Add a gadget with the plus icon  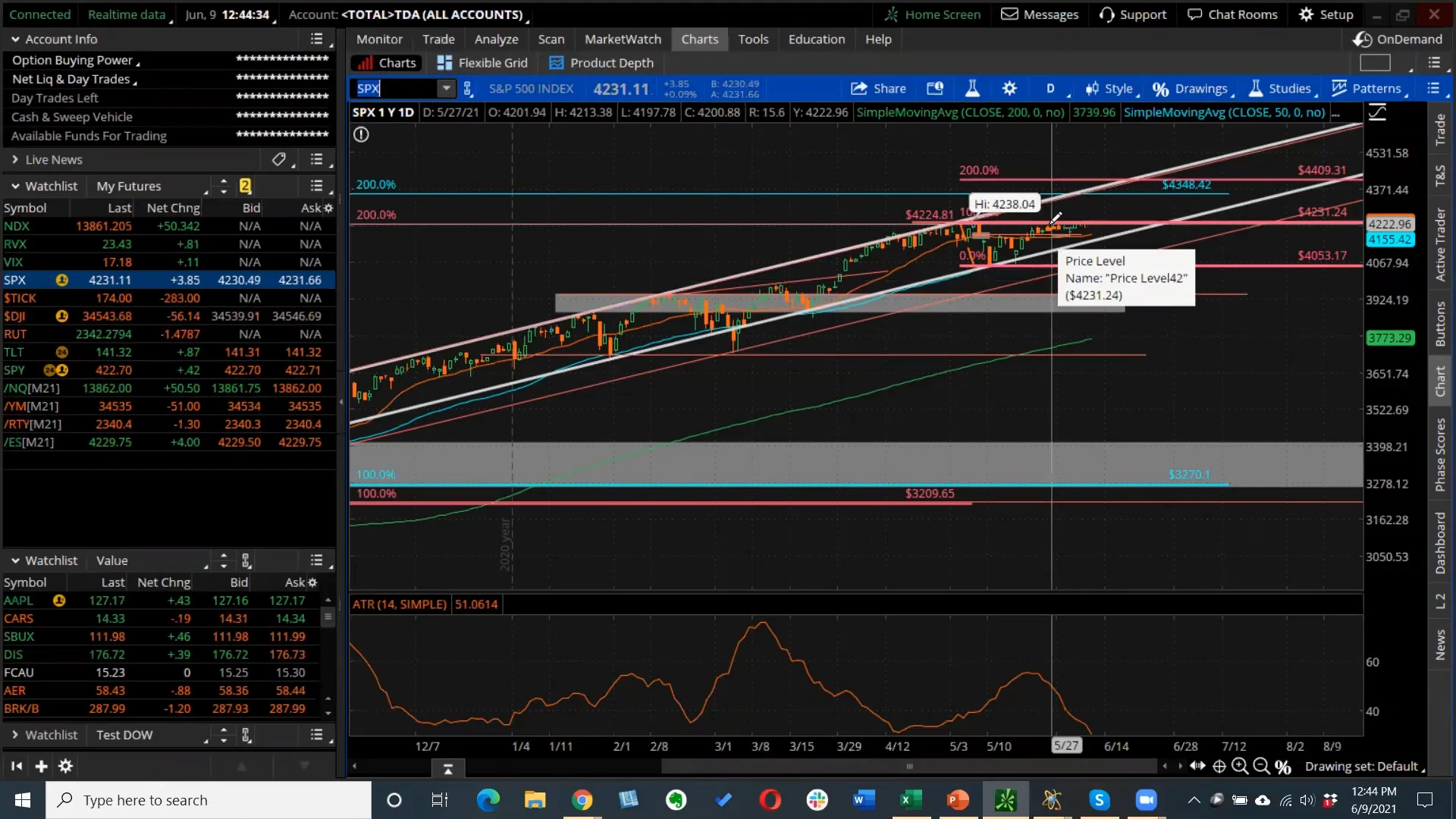click(x=42, y=767)
